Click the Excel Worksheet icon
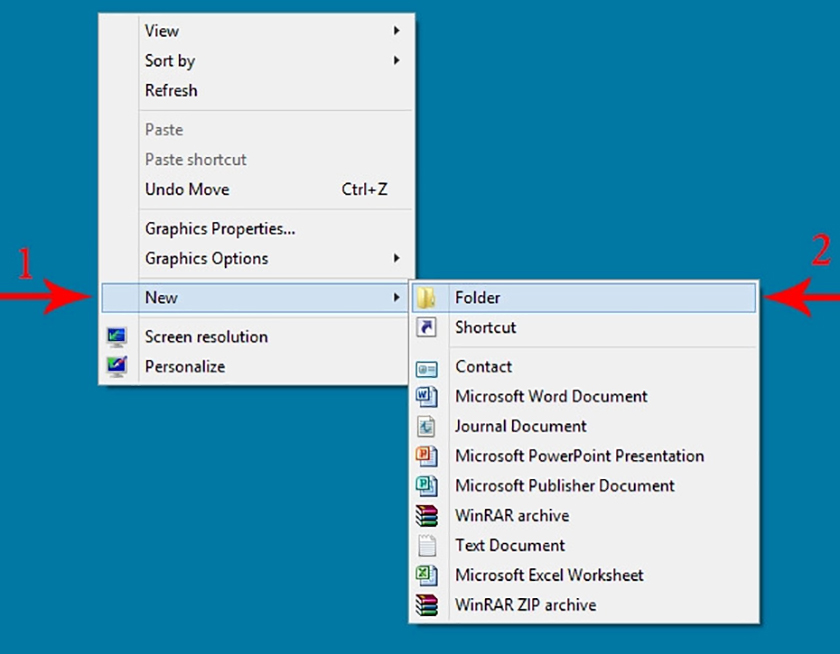The width and height of the screenshot is (840, 654). coord(427,575)
